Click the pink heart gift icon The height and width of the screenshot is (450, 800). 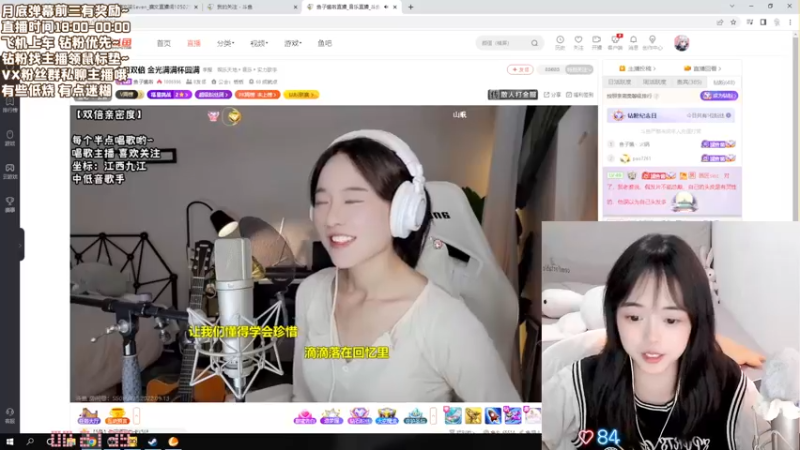tap(305, 416)
